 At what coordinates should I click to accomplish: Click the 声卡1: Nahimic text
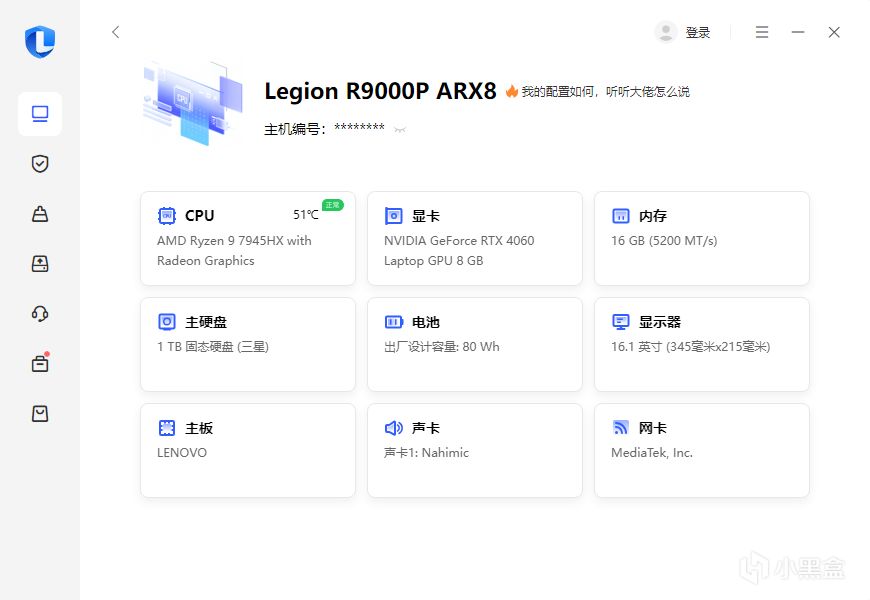[x=426, y=452]
